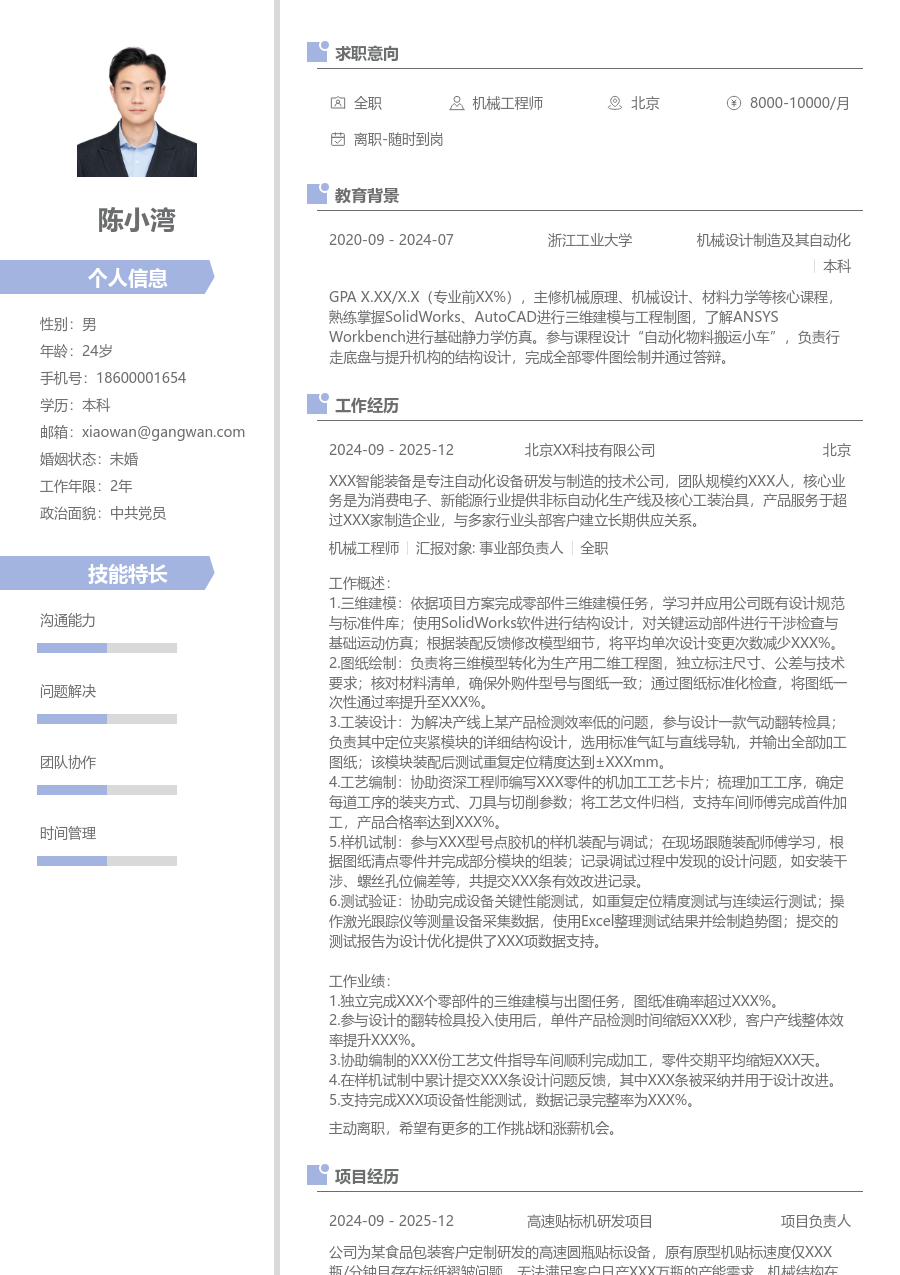Screen dimensions: 900x1275
Task: Click the job type icon beside 全职
Action: point(337,103)
